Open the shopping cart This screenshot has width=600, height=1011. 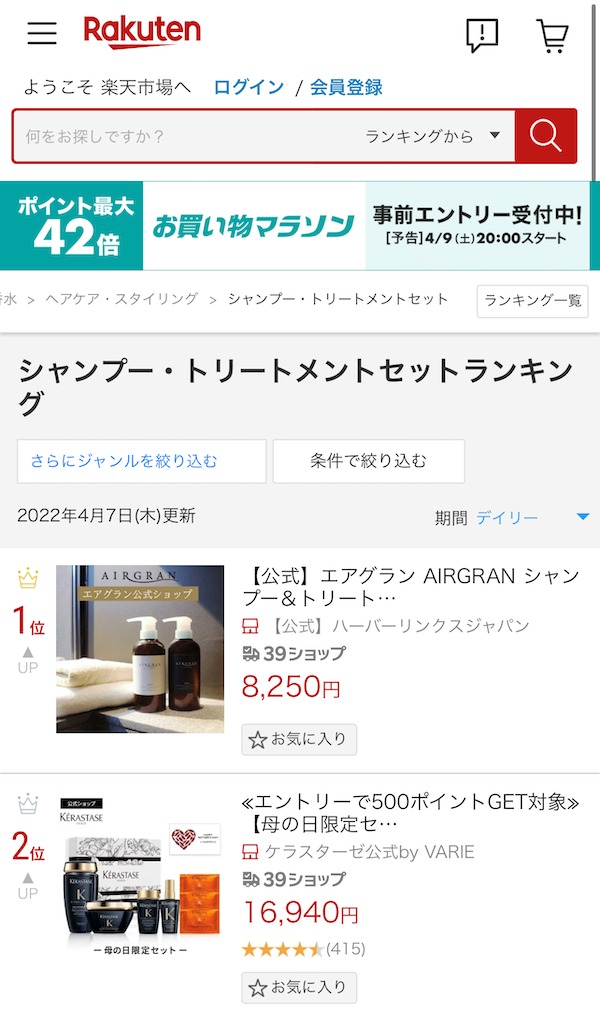pos(552,36)
